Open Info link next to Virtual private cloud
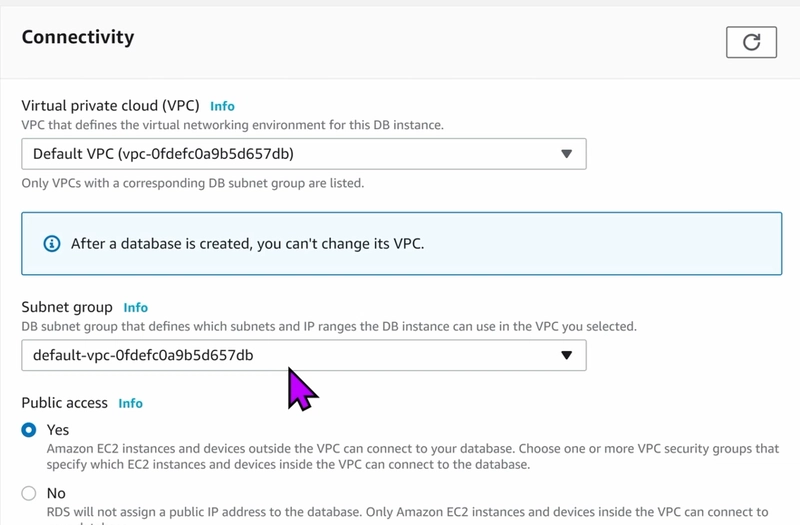The height and width of the screenshot is (525, 800). (x=222, y=106)
